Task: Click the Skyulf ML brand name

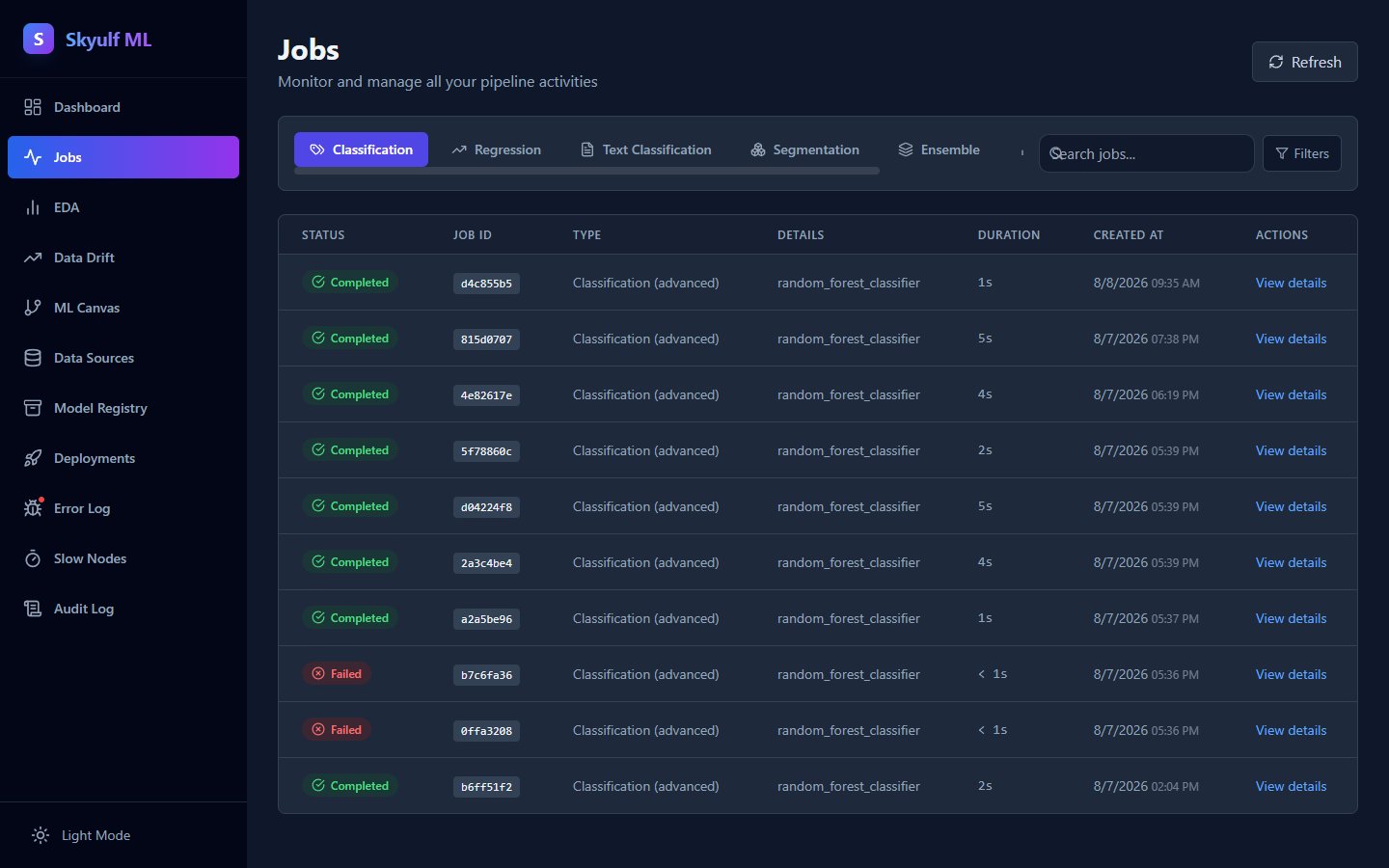Action: pos(108,40)
